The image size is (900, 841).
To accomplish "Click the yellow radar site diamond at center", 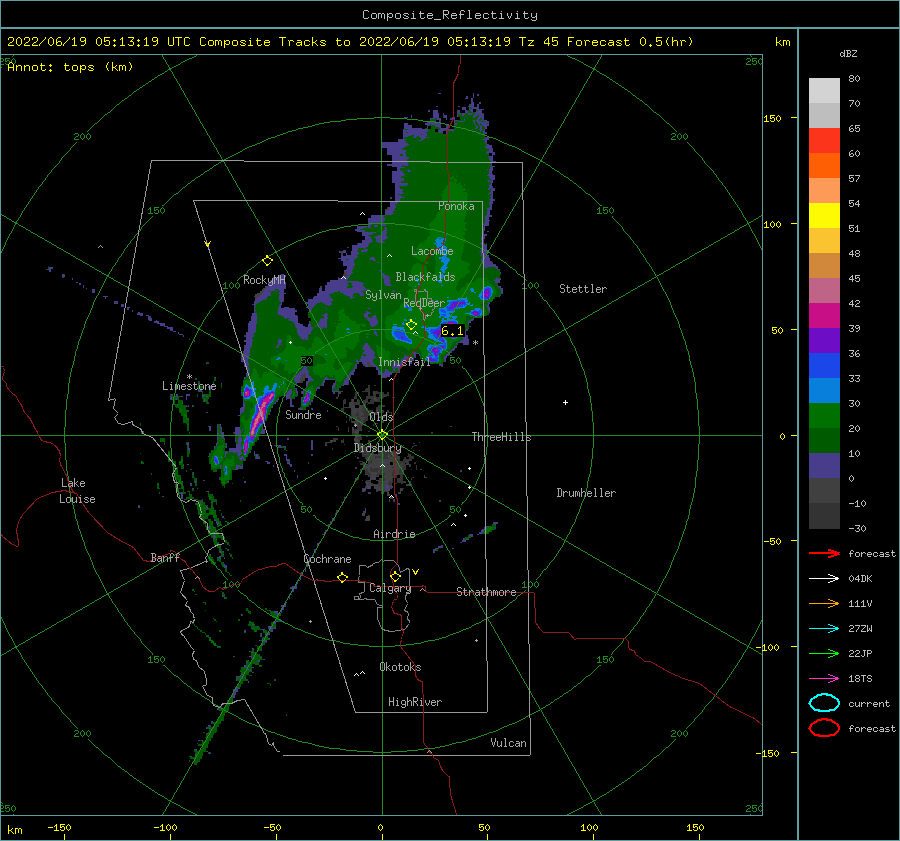I will coord(382,435).
